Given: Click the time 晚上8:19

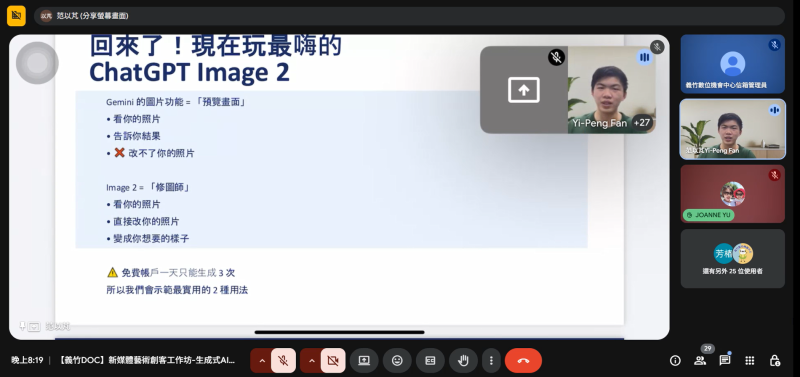Looking at the screenshot, I should [27, 361].
